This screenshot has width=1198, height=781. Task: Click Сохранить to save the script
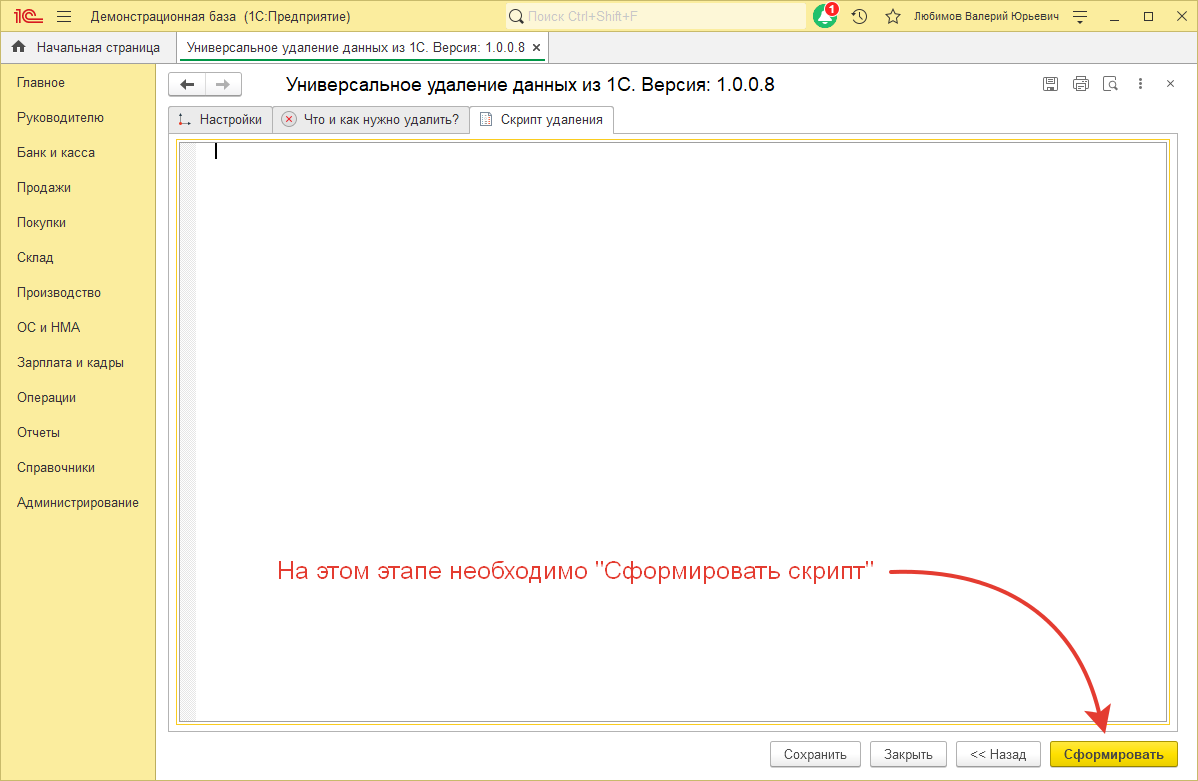point(815,754)
